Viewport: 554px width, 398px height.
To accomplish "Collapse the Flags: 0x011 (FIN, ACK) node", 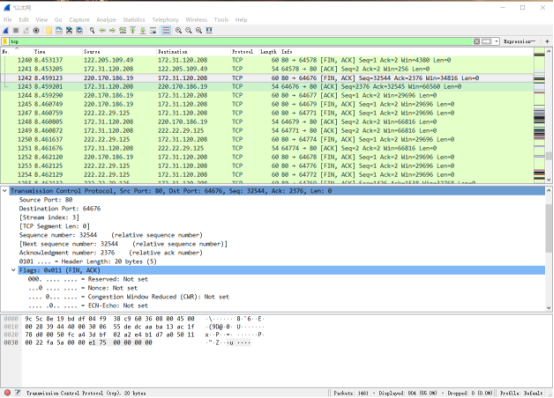I will [x=13, y=270].
